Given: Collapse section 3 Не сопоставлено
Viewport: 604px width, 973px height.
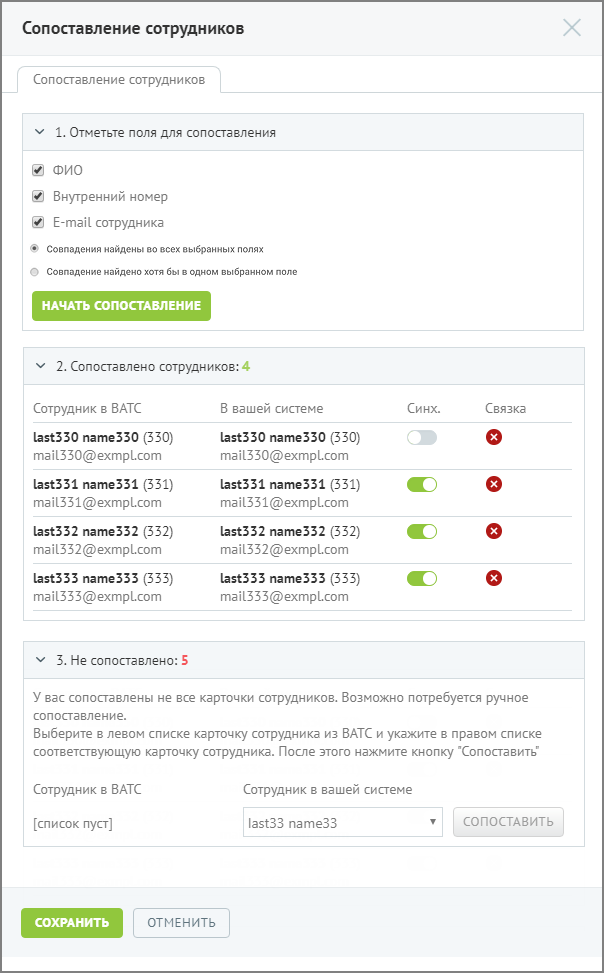Looking at the screenshot, I should (x=41, y=660).
